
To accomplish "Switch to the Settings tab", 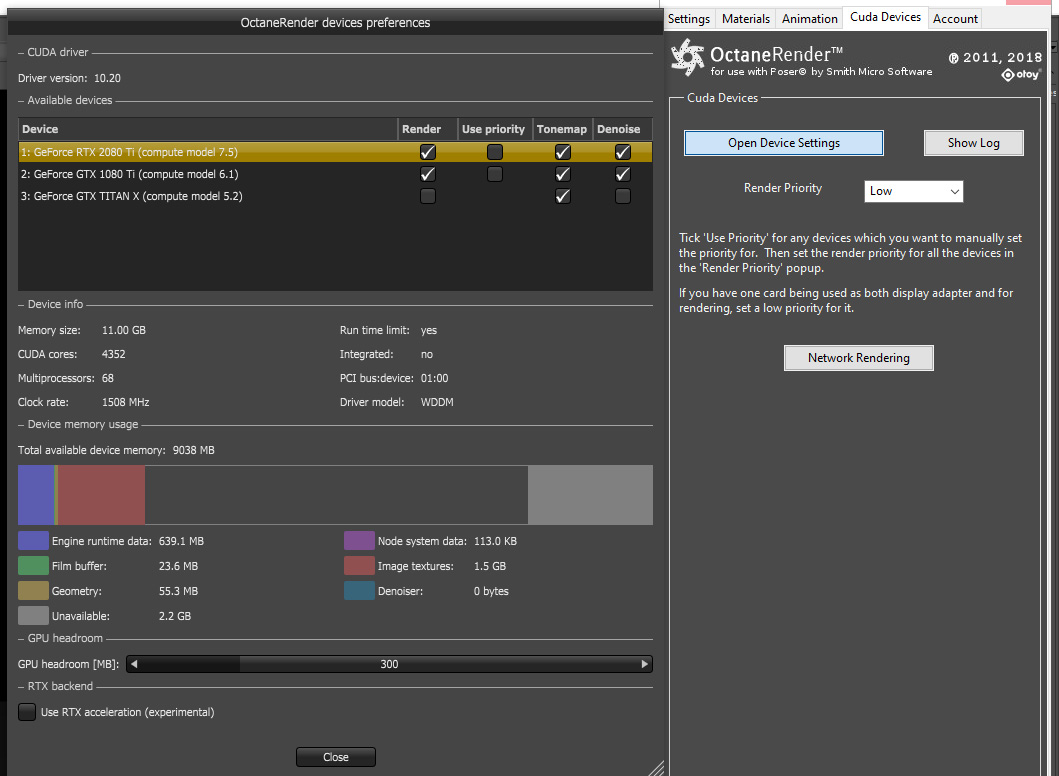I will point(688,19).
